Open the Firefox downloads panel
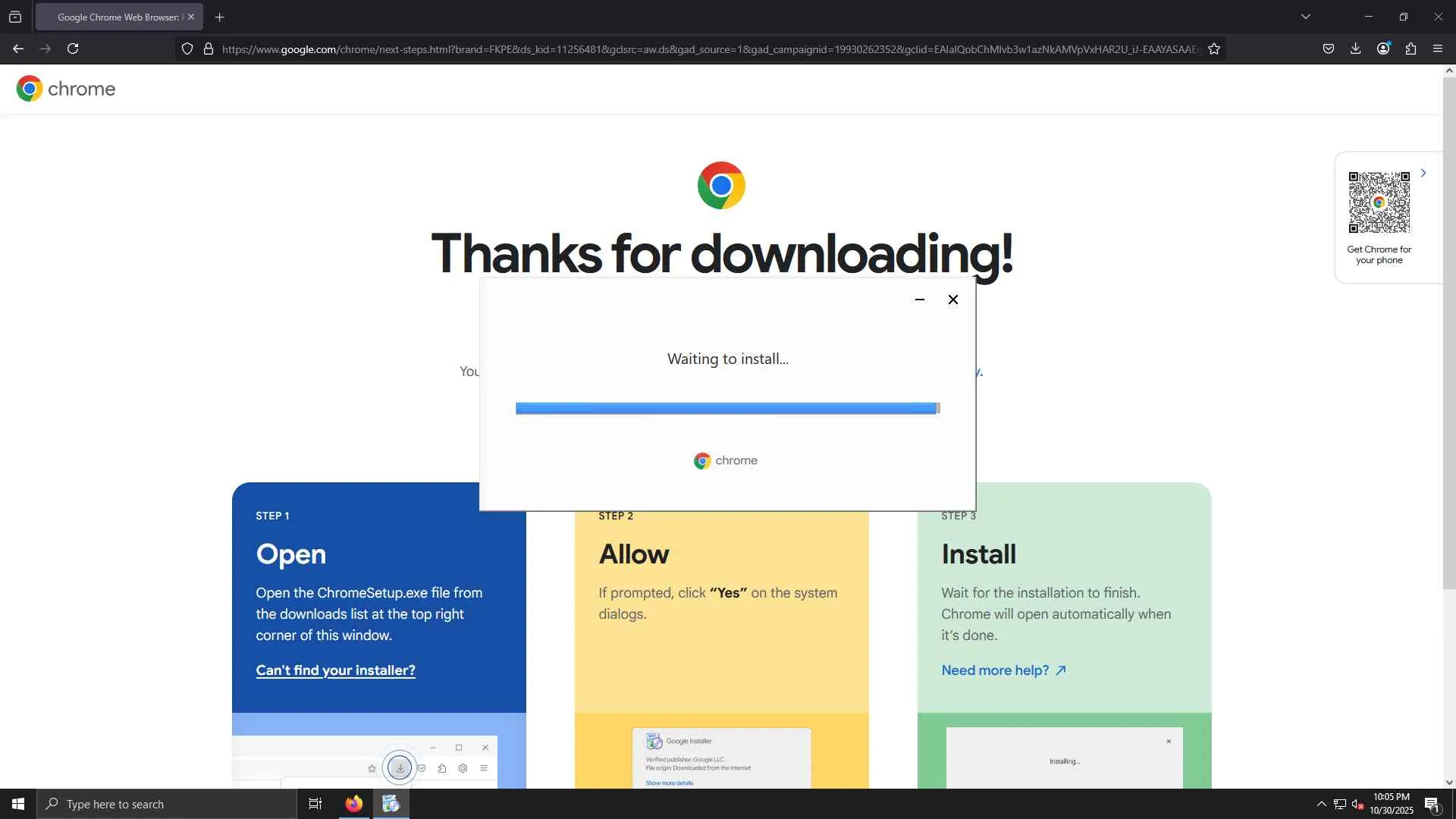Viewport: 1456px width, 819px height. pyautogui.click(x=1356, y=49)
